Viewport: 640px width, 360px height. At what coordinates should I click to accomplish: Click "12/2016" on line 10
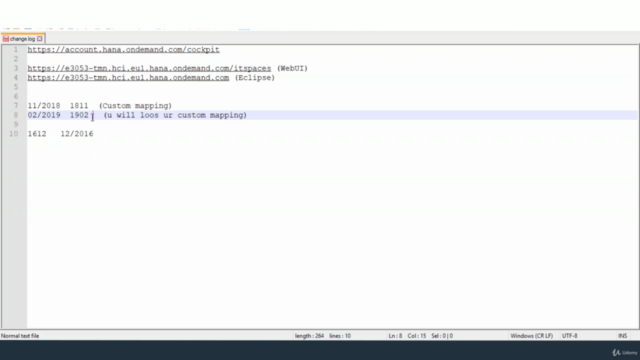pos(77,134)
